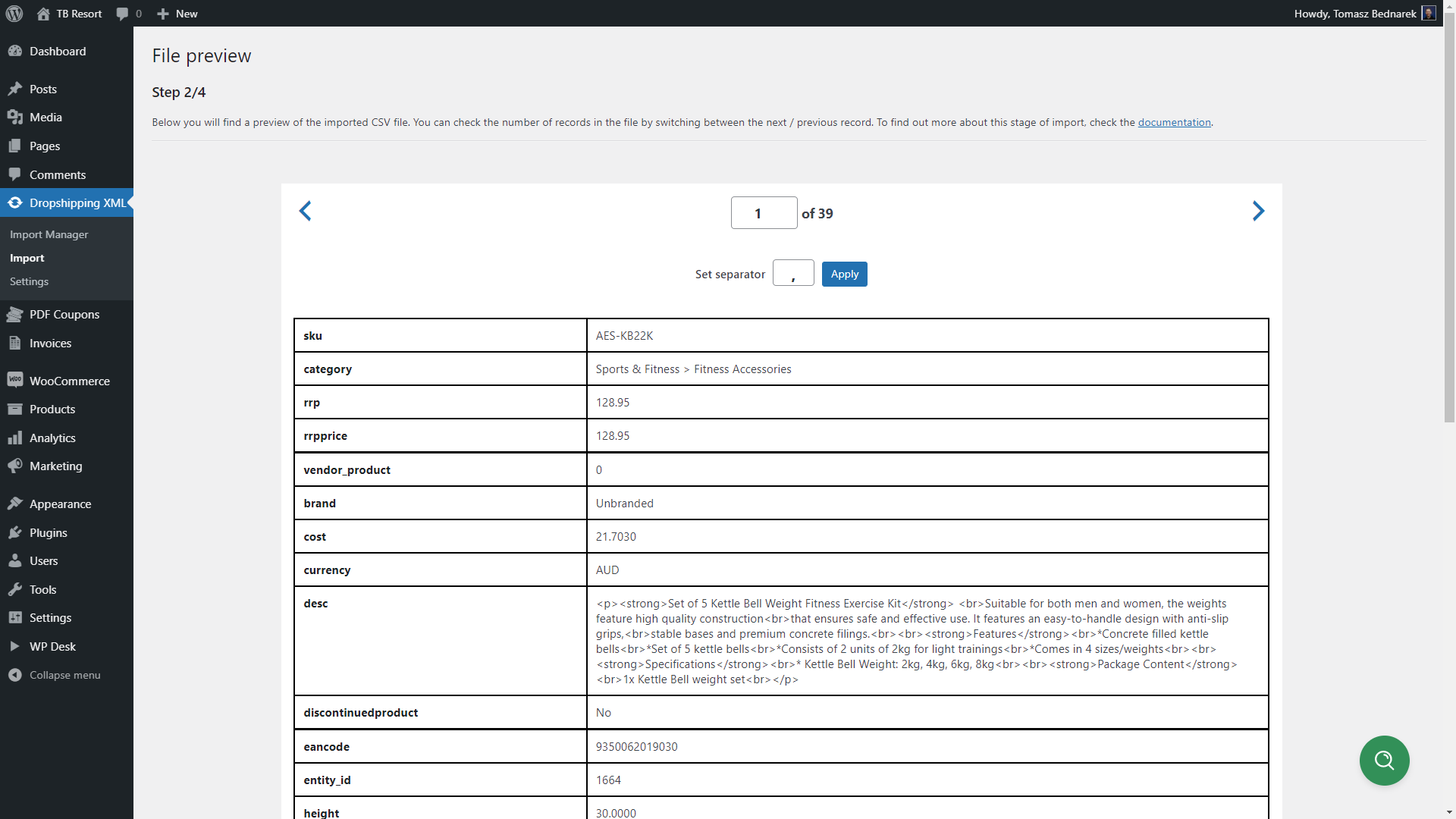Click the documentation hyperlink
Viewport: 1456px width, 819px height.
[1174, 122]
